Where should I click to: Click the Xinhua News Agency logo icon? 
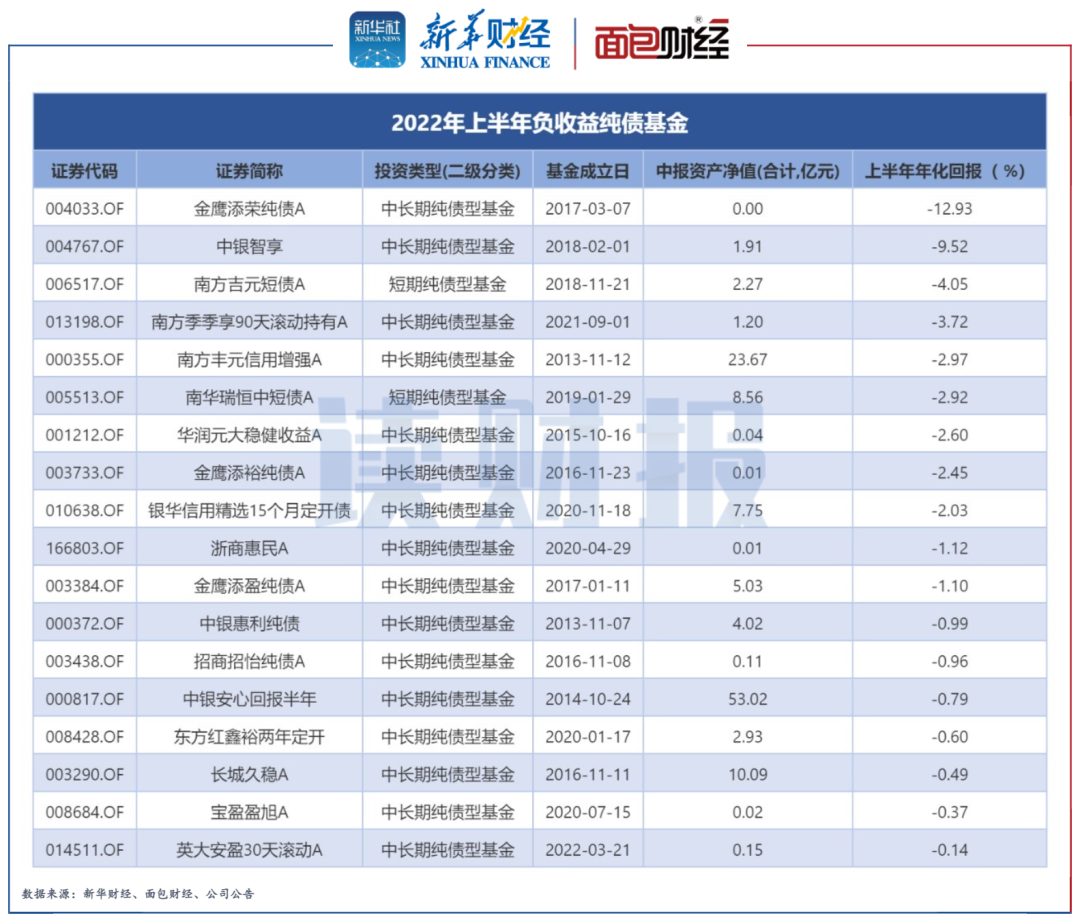[377, 40]
